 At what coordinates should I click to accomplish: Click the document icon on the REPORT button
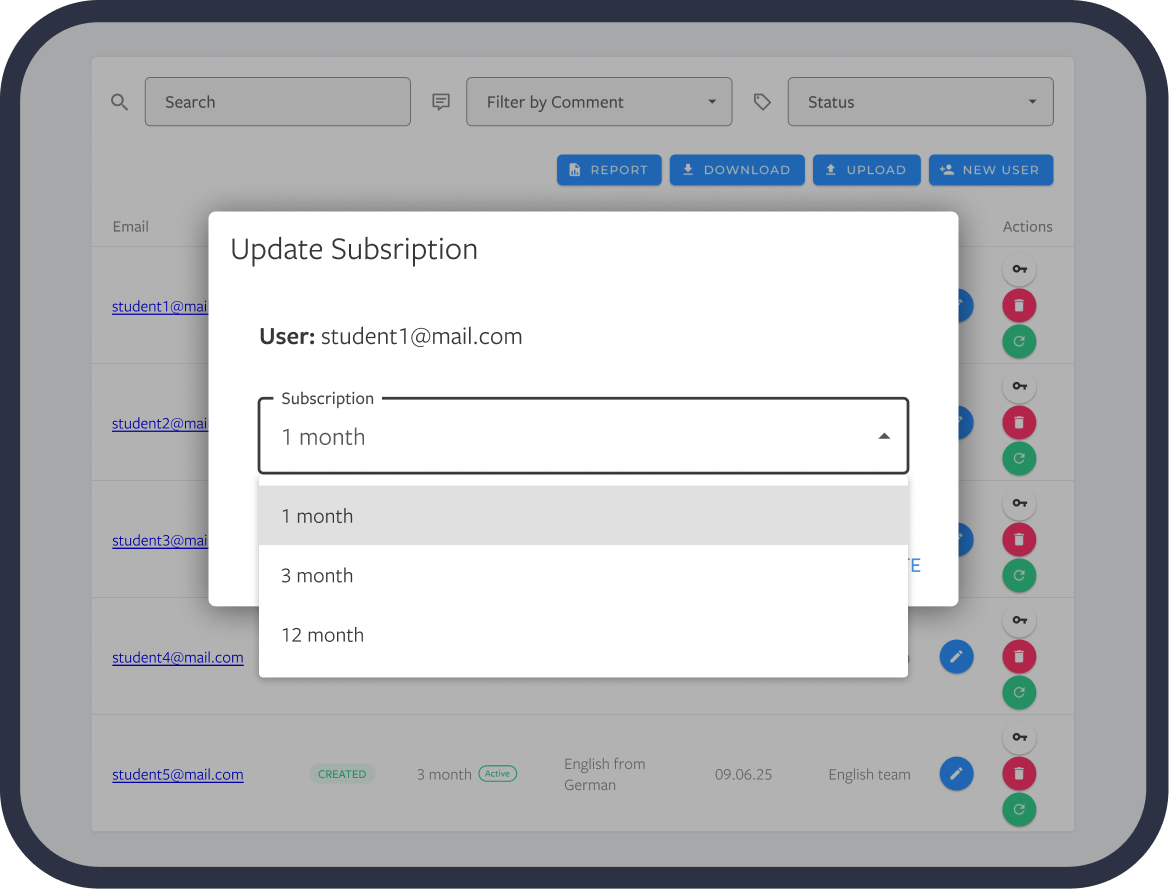pyautogui.click(x=576, y=170)
